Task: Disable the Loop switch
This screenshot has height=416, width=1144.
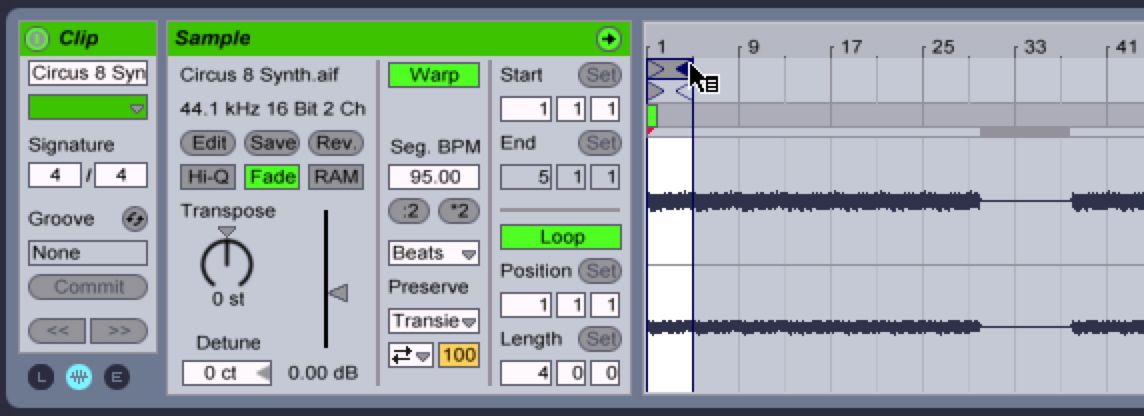Action: (x=561, y=237)
